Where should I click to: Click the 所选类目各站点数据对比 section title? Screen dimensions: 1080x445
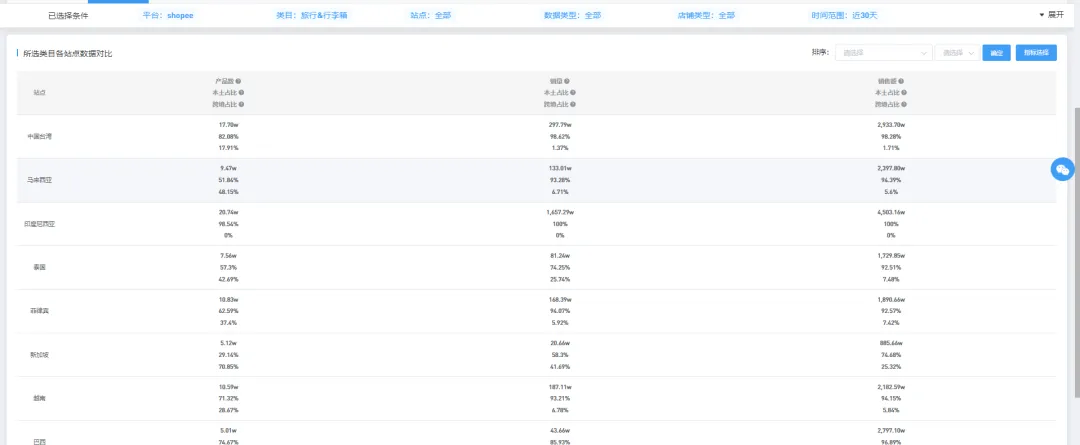[68, 53]
